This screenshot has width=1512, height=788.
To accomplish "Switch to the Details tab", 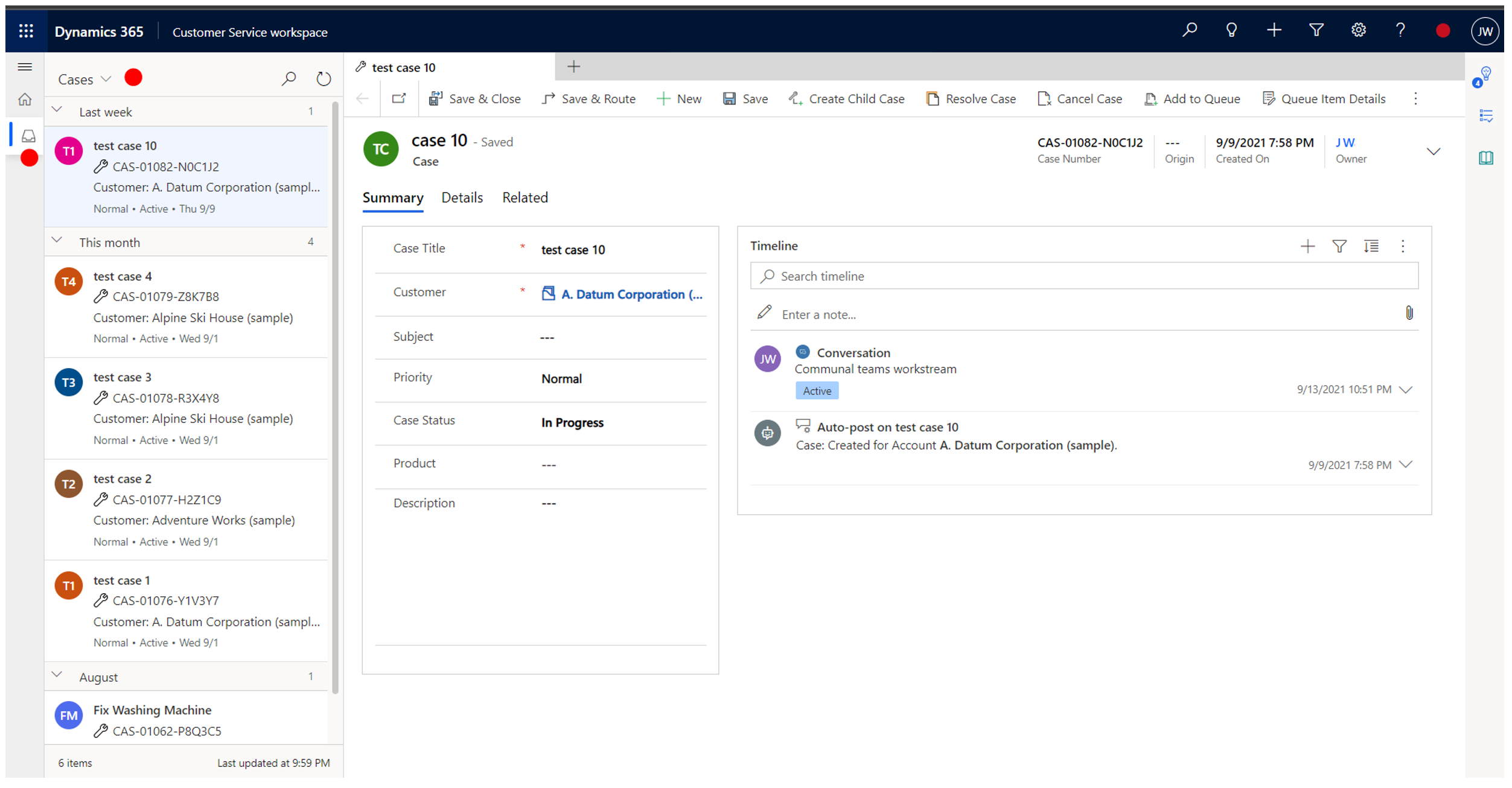I will point(462,197).
